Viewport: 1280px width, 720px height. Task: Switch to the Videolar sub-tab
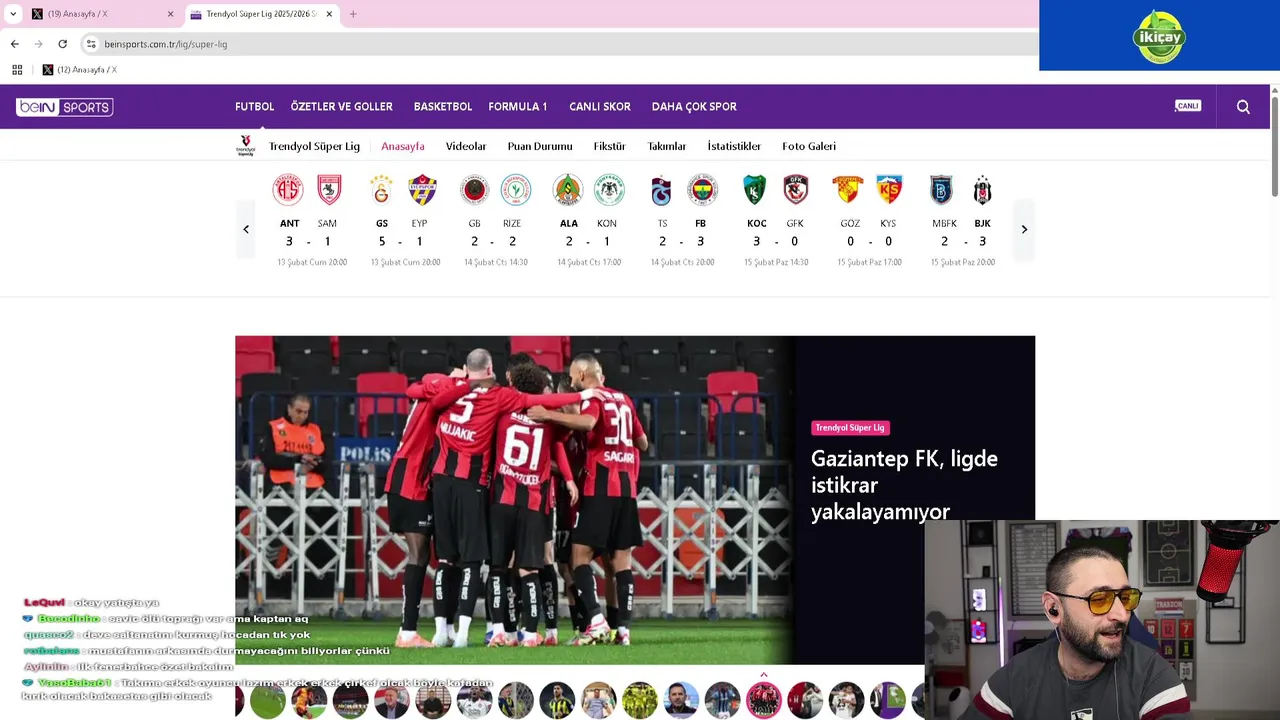pos(466,146)
